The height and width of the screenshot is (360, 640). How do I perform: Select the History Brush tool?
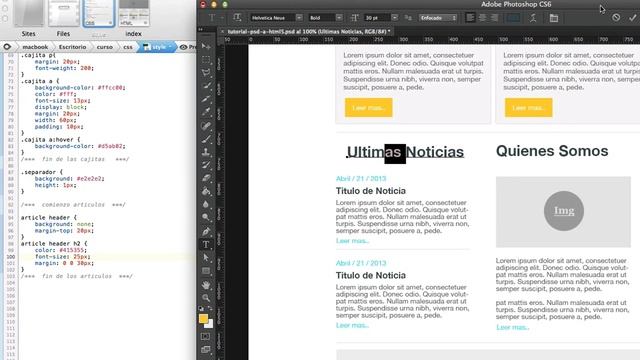pyautogui.click(x=206, y=165)
